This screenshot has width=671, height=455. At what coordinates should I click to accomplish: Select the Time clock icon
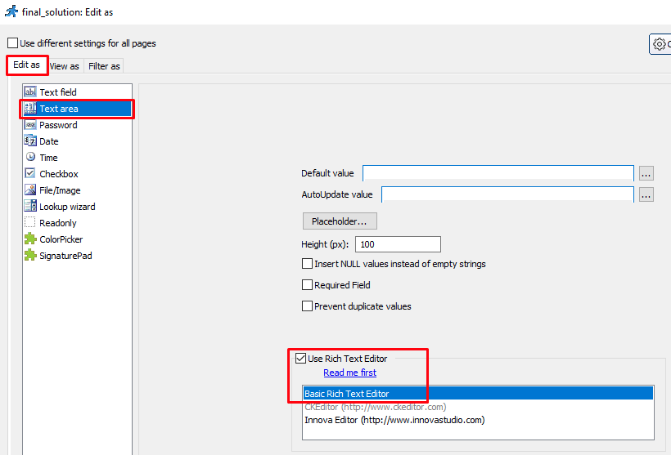(30, 158)
